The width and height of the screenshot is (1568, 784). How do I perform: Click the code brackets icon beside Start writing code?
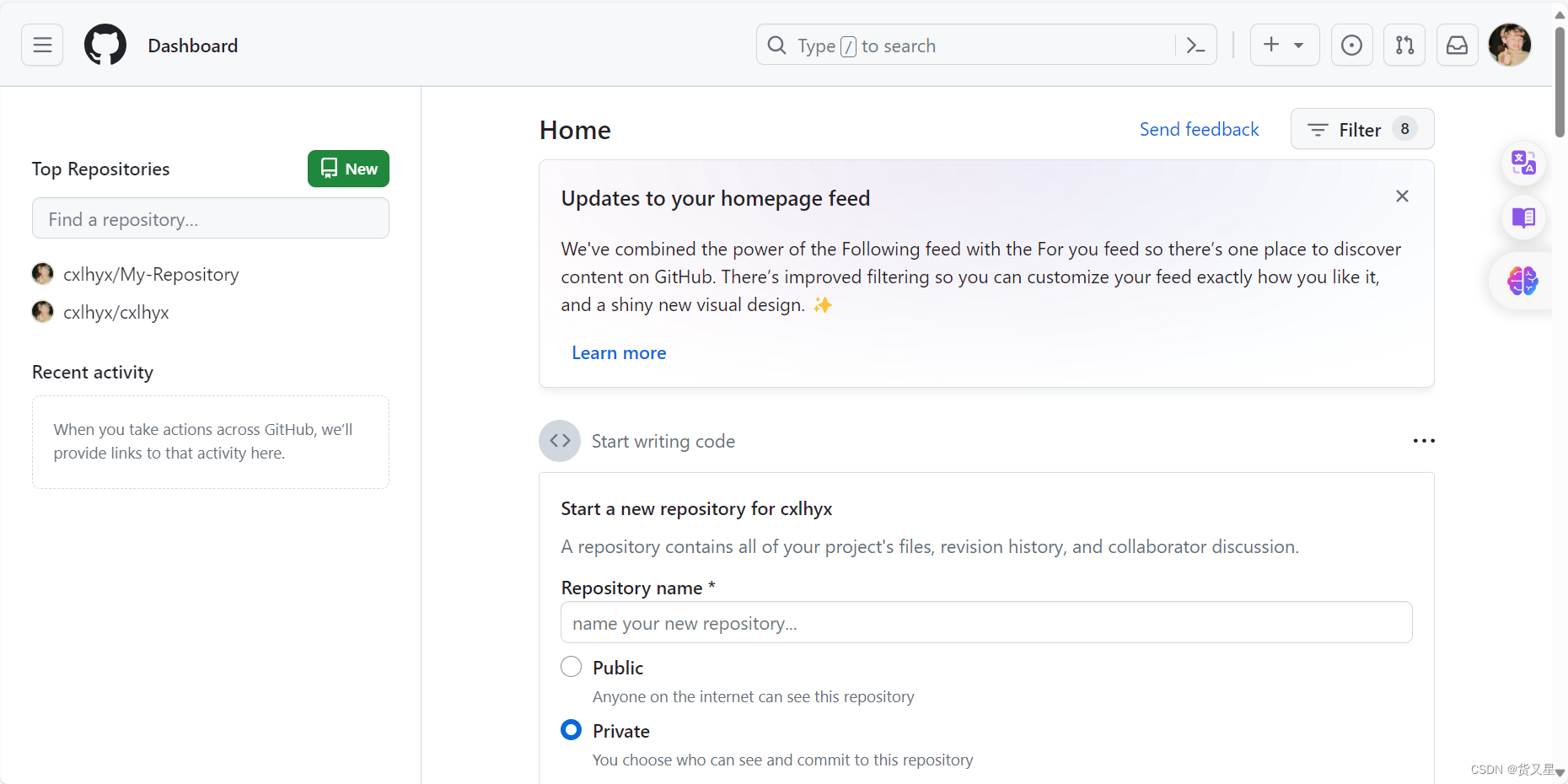560,441
